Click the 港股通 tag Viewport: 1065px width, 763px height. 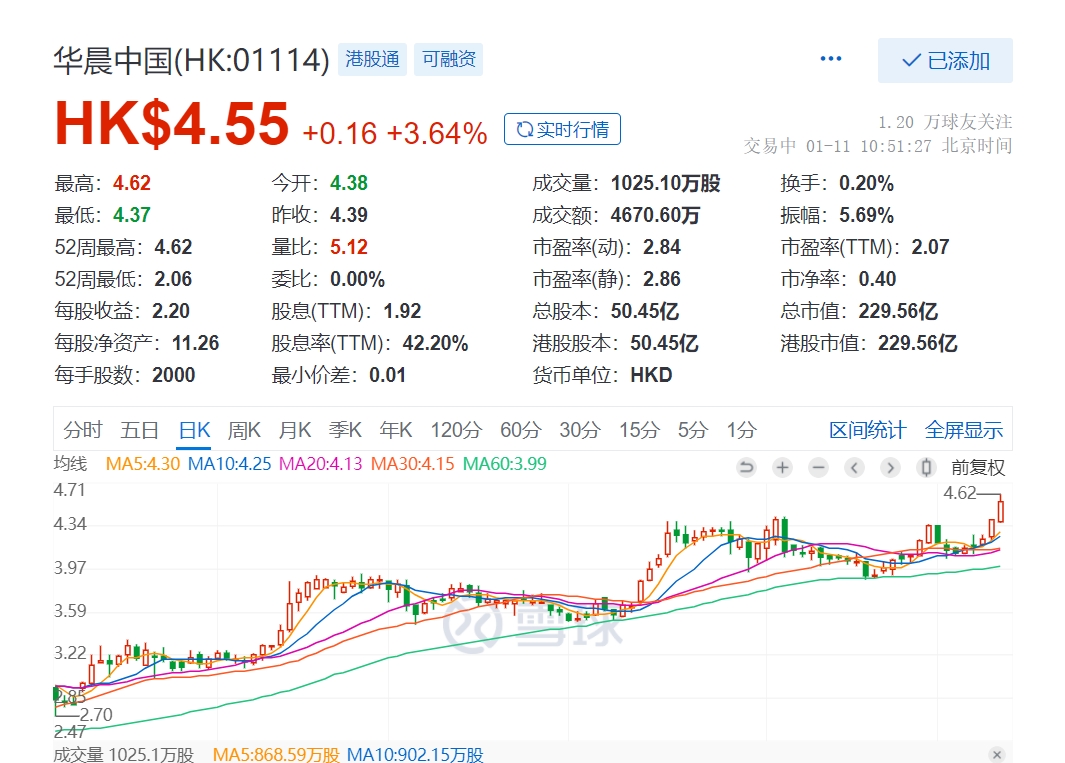[x=371, y=59]
